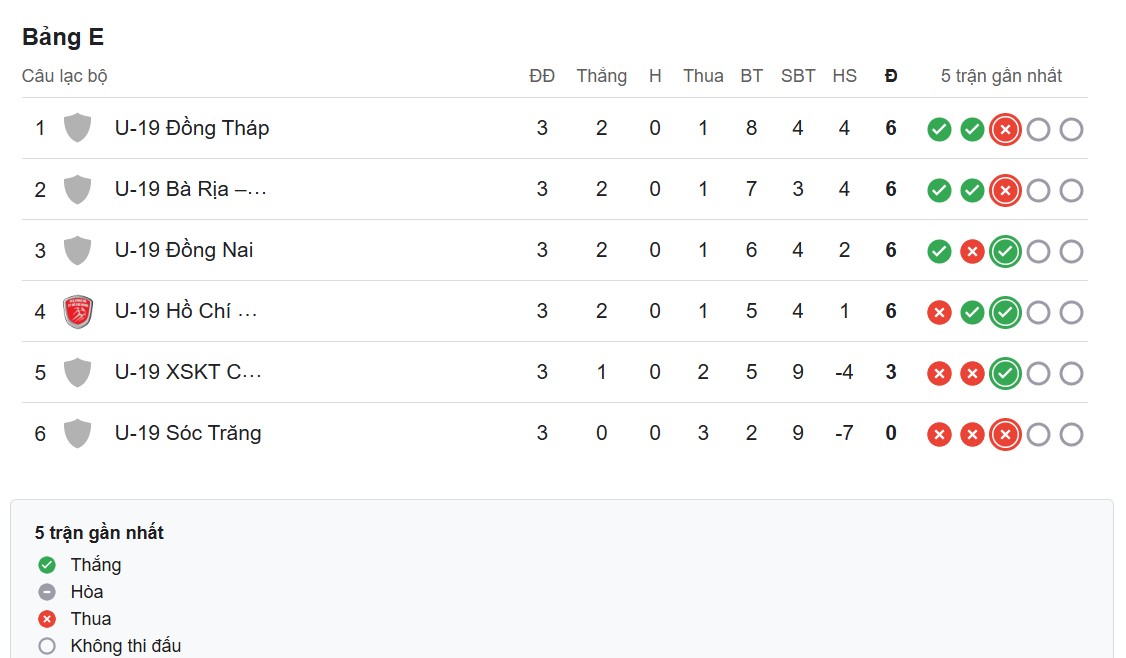
Task: Click Đồng Tháp's highlighted latest loss icon
Action: (1005, 130)
